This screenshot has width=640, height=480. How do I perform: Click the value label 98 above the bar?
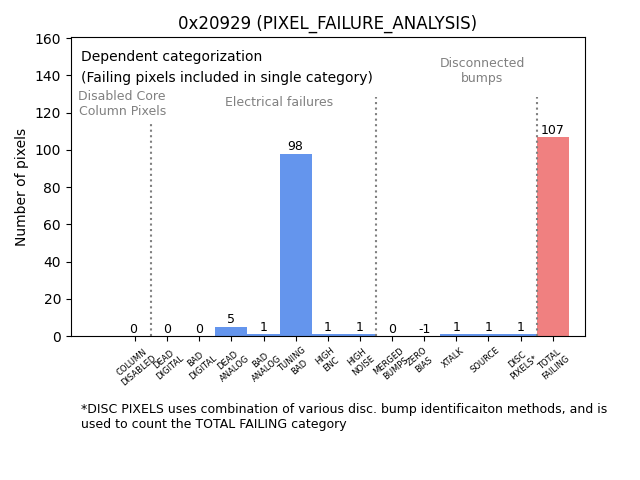(x=295, y=147)
